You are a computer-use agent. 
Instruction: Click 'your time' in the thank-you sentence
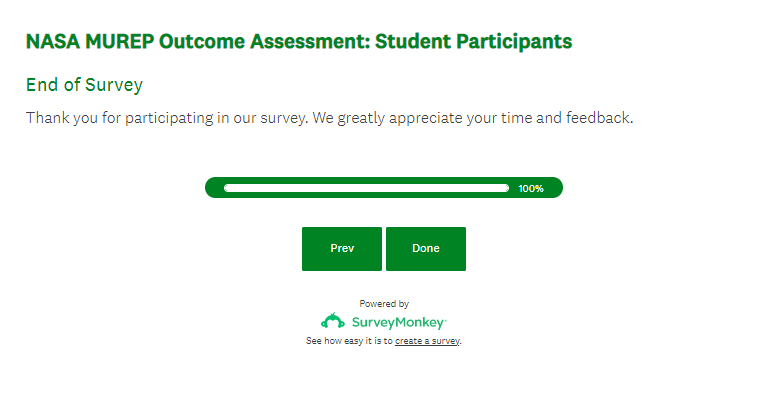tap(495, 118)
